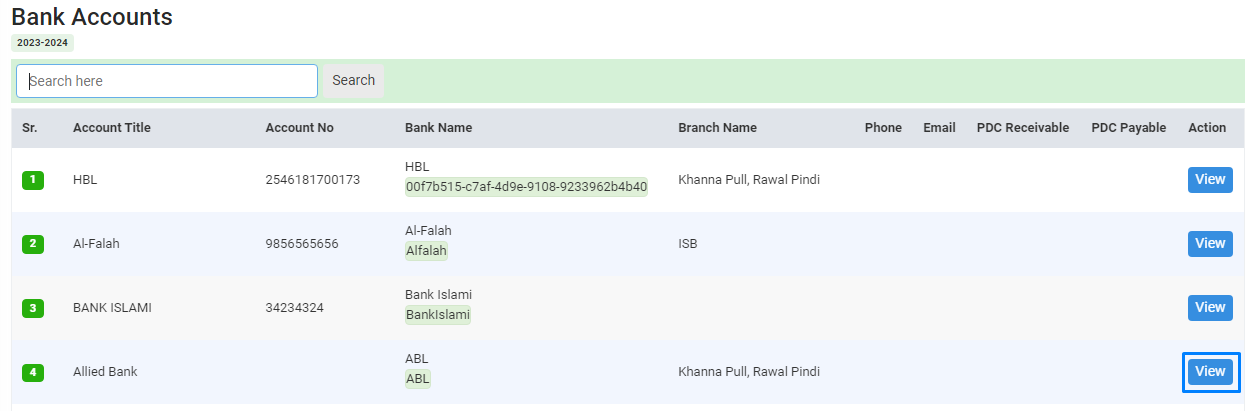Click the 2023-2024 year badge

coord(43,43)
